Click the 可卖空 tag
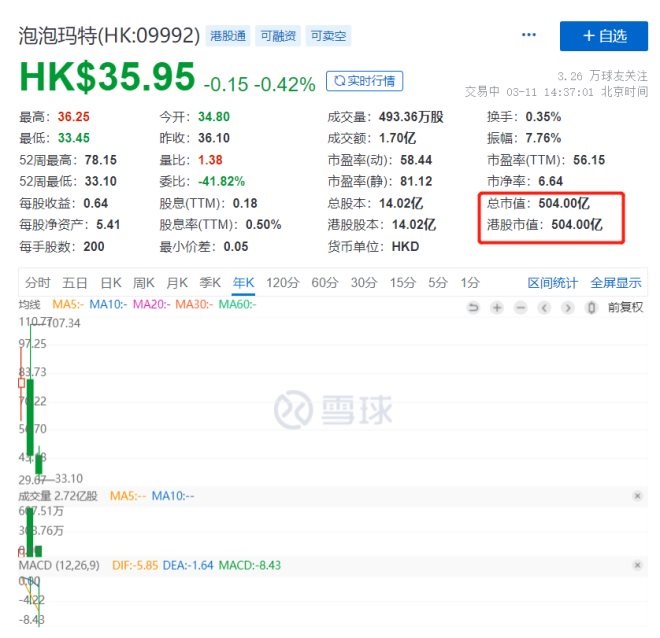Screen dimensions: 660x638 (327, 35)
